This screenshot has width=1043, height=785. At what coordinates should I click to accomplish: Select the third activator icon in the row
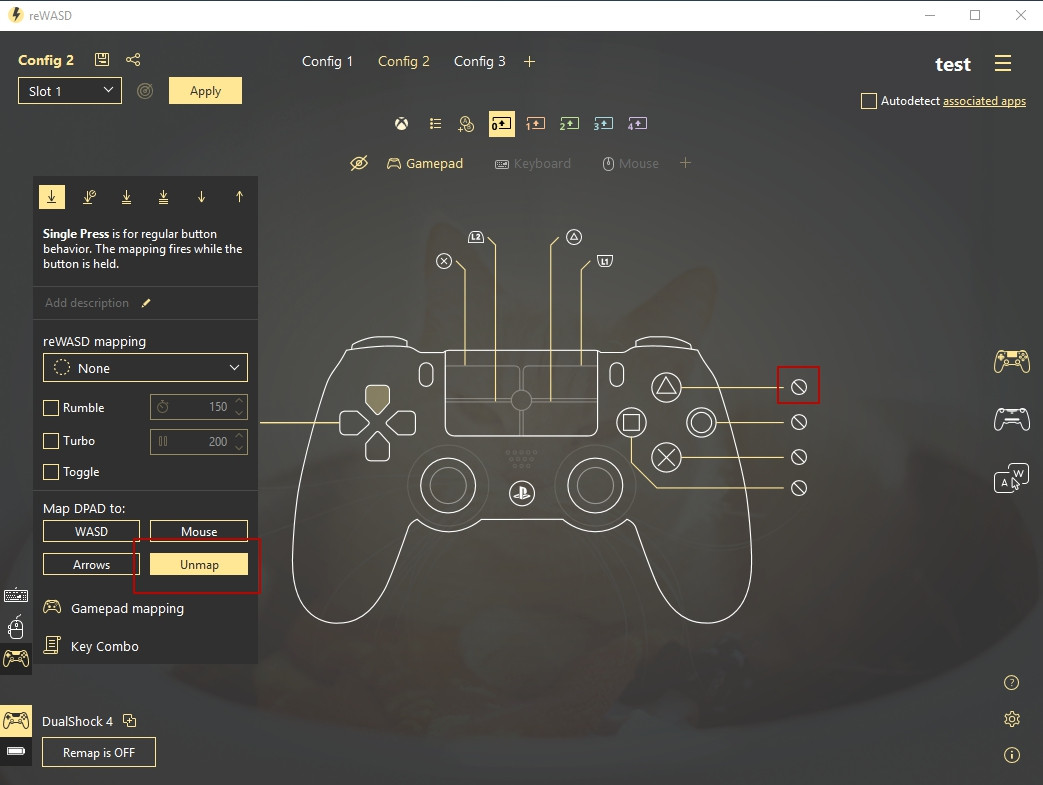[x=126, y=197]
